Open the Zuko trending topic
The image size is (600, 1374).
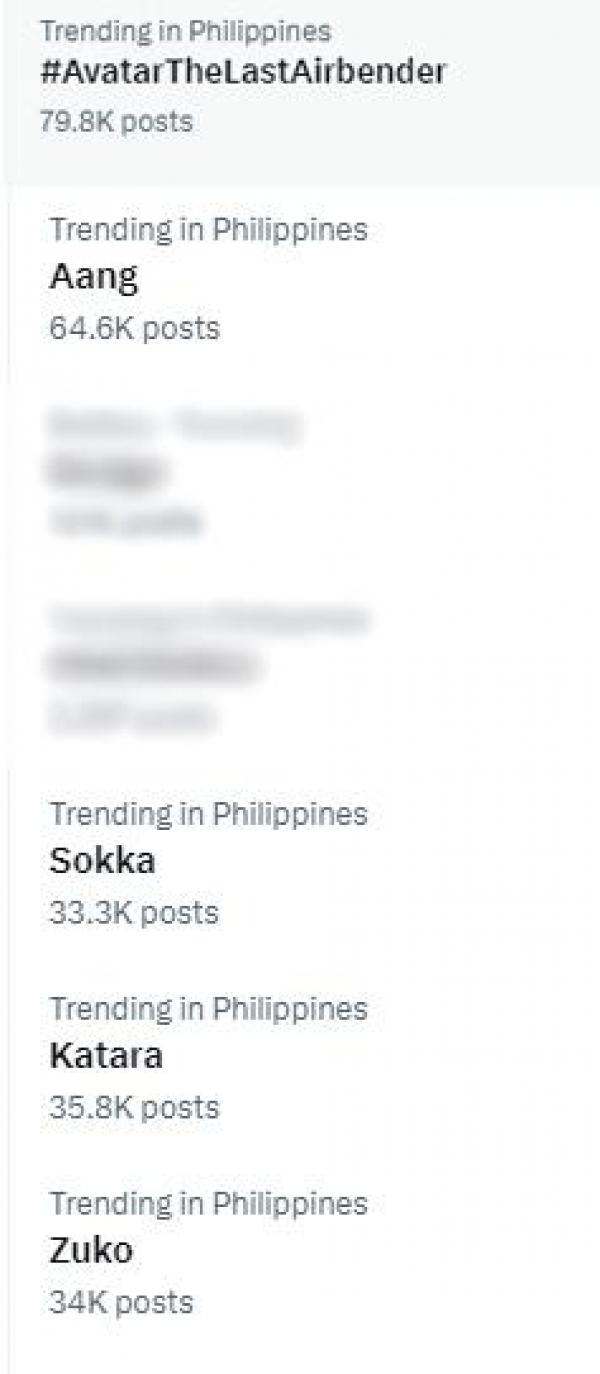[x=91, y=1250]
